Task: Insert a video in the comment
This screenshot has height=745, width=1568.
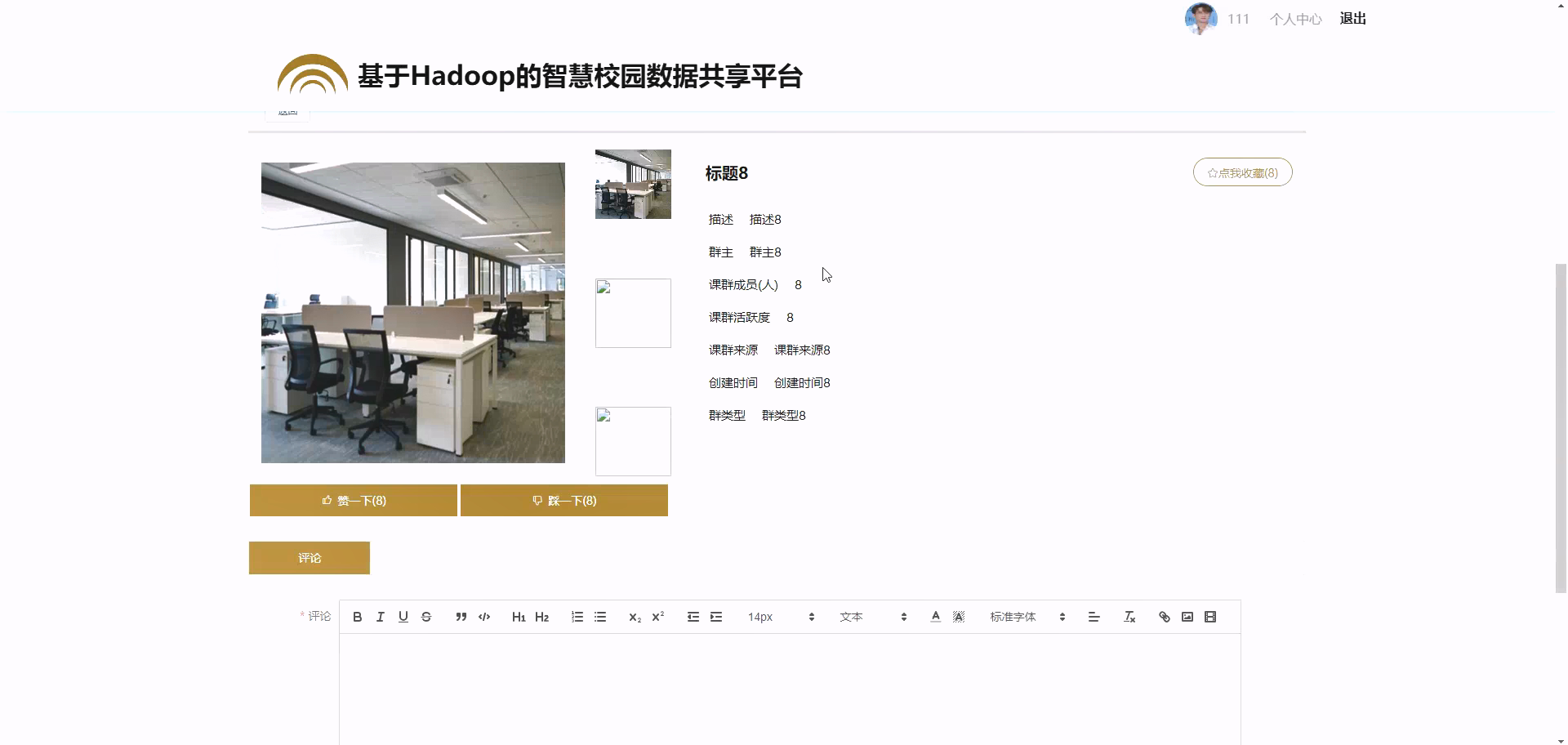Action: coord(1210,617)
